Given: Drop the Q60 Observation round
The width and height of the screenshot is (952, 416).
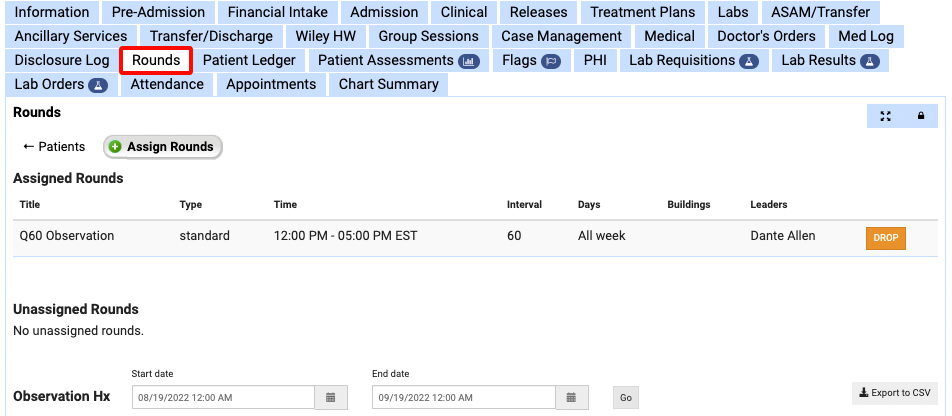Looking at the screenshot, I should tap(885, 238).
